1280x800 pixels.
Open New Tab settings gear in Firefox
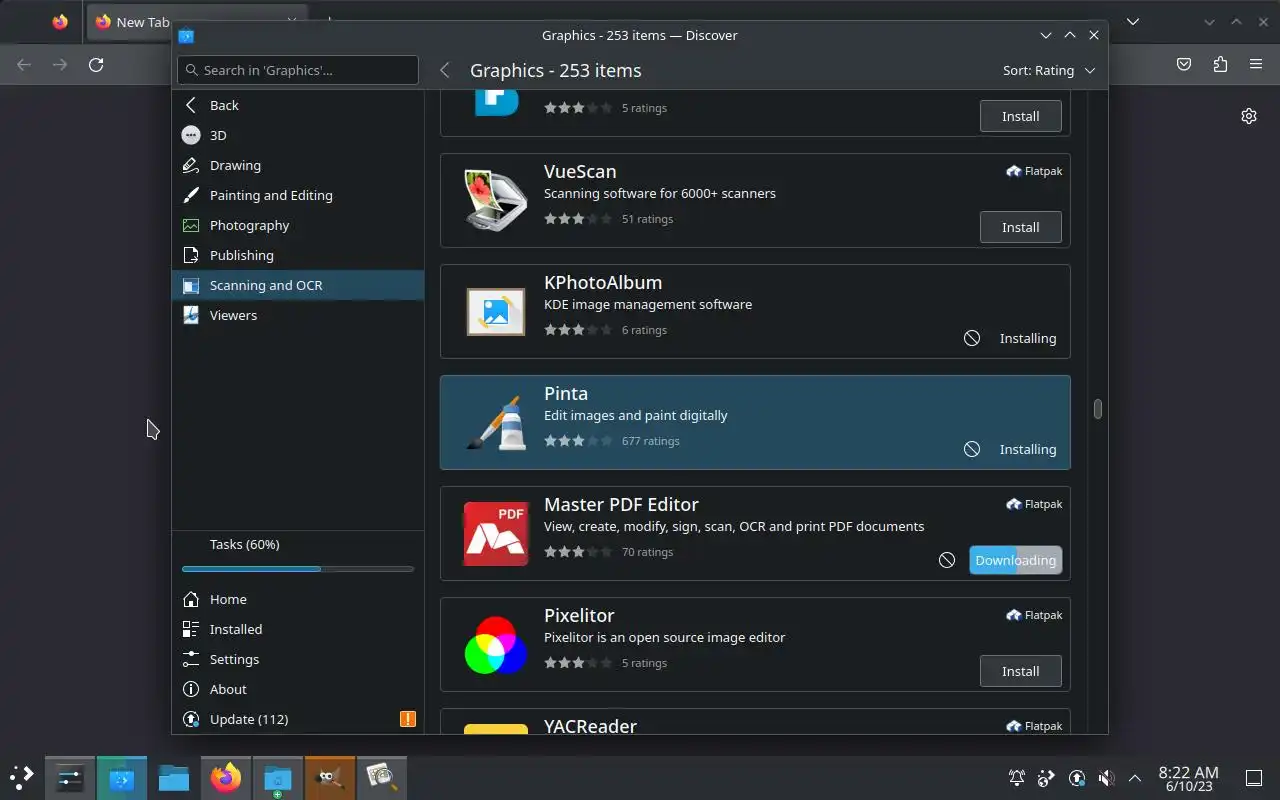(x=1249, y=116)
